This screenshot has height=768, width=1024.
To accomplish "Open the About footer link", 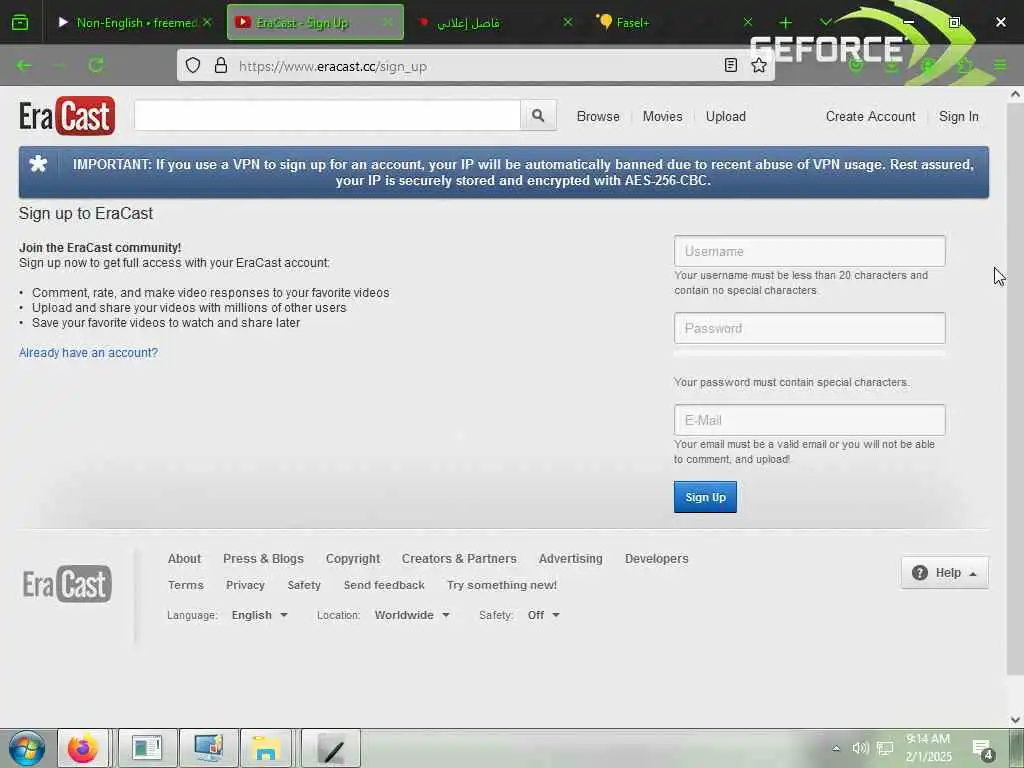I will [184, 559].
